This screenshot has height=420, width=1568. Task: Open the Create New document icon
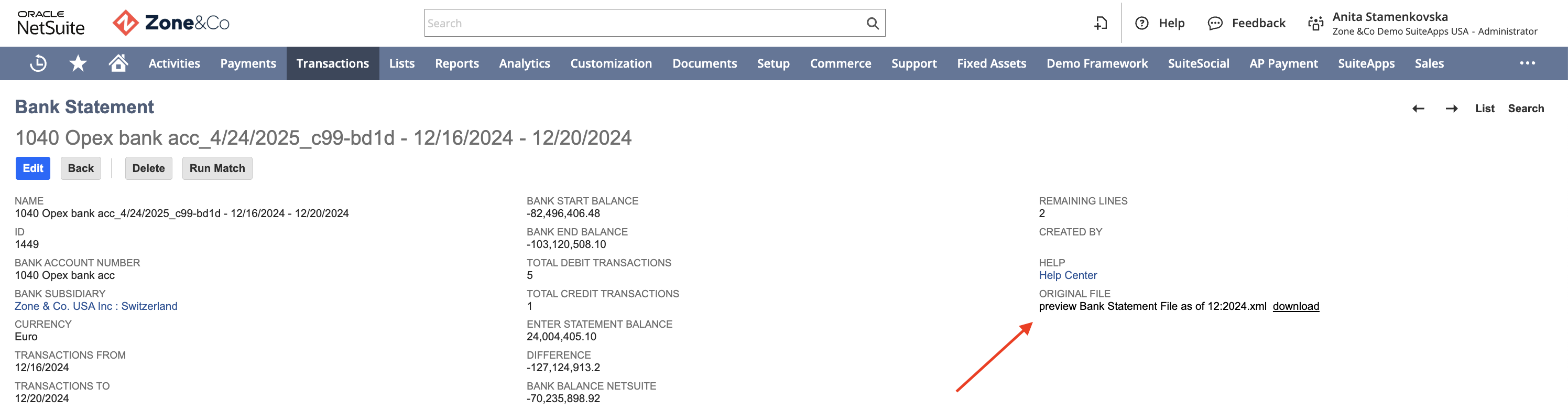pyautogui.click(x=1101, y=23)
